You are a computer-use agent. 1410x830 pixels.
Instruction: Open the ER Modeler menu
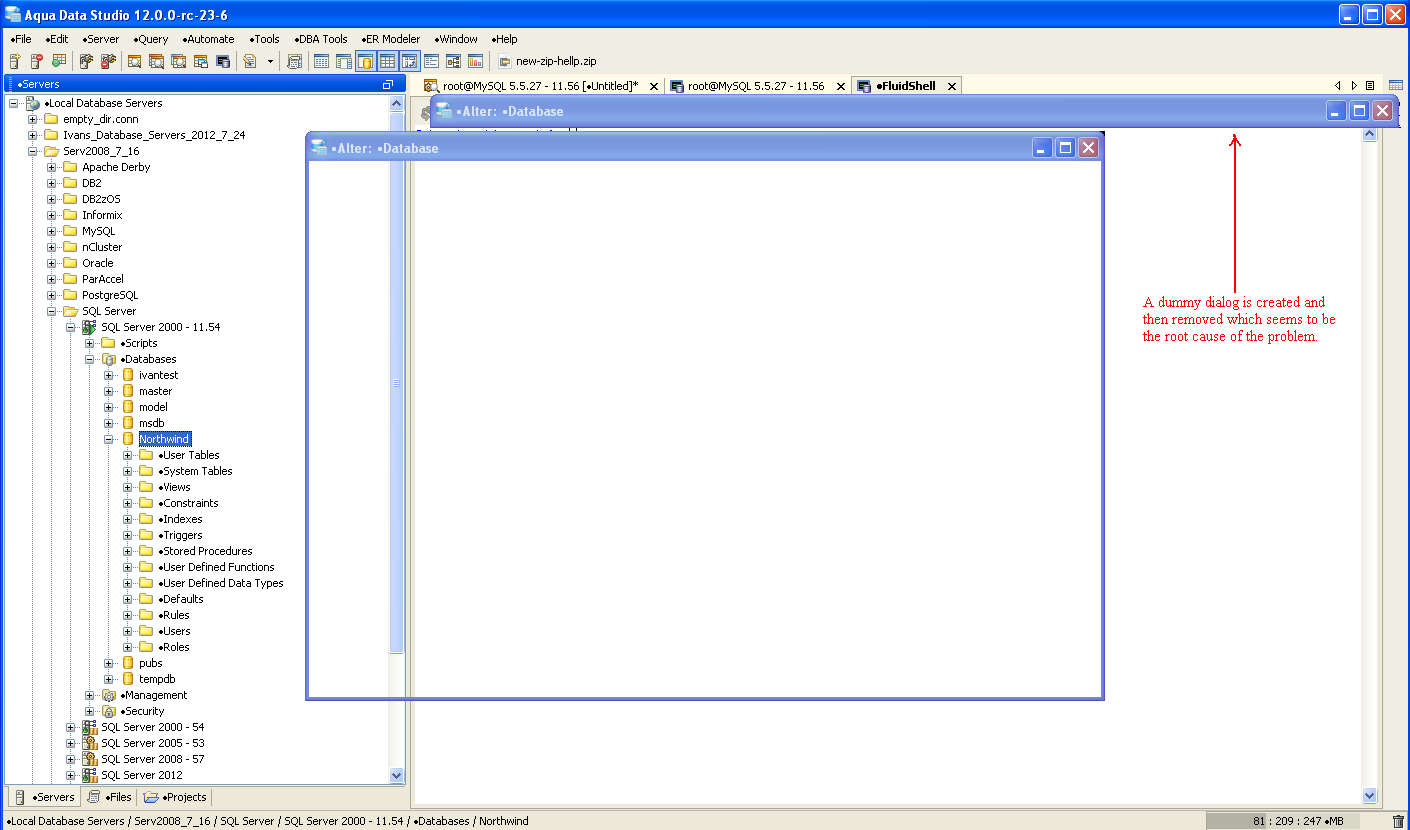(x=391, y=39)
